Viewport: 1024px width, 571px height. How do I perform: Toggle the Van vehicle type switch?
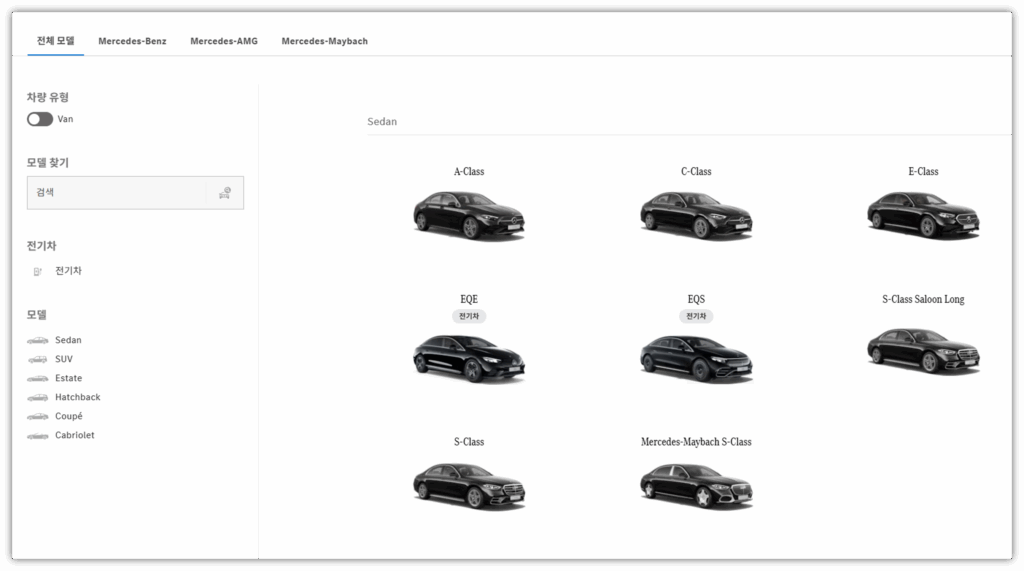tap(40, 119)
